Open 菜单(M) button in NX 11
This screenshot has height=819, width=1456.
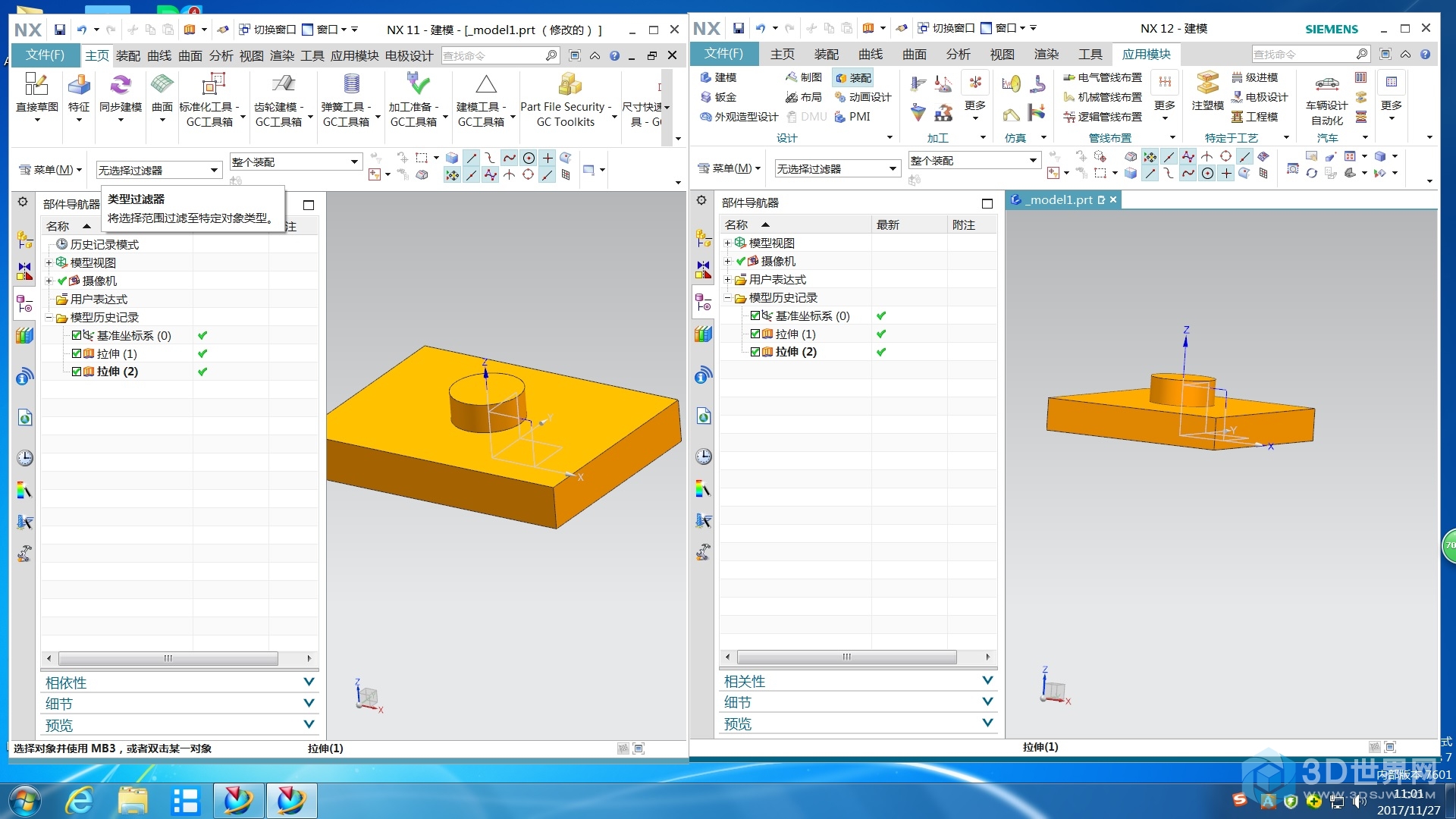pyautogui.click(x=50, y=170)
